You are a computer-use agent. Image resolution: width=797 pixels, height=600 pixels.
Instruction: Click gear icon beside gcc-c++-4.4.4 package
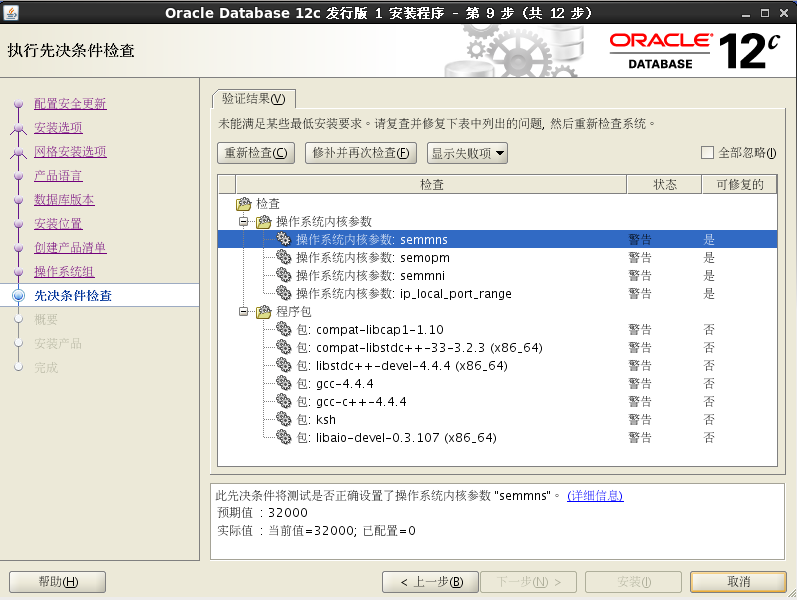click(283, 401)
